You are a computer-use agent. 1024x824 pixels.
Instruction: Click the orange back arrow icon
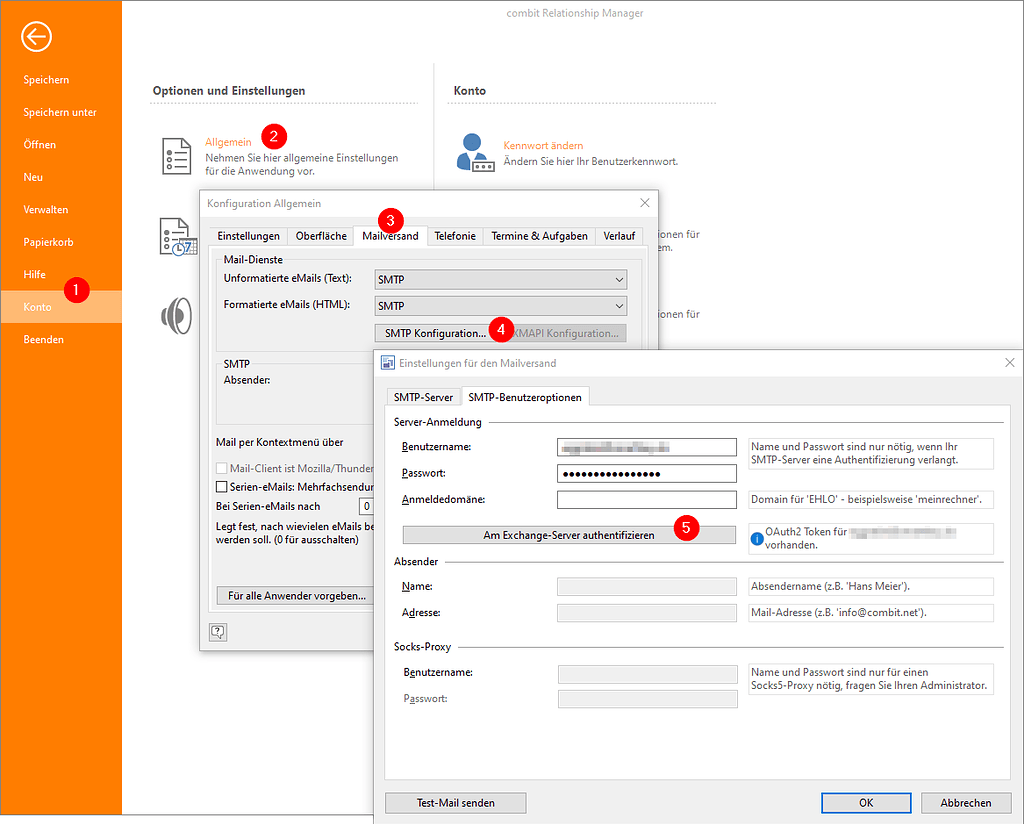[36, 36]
